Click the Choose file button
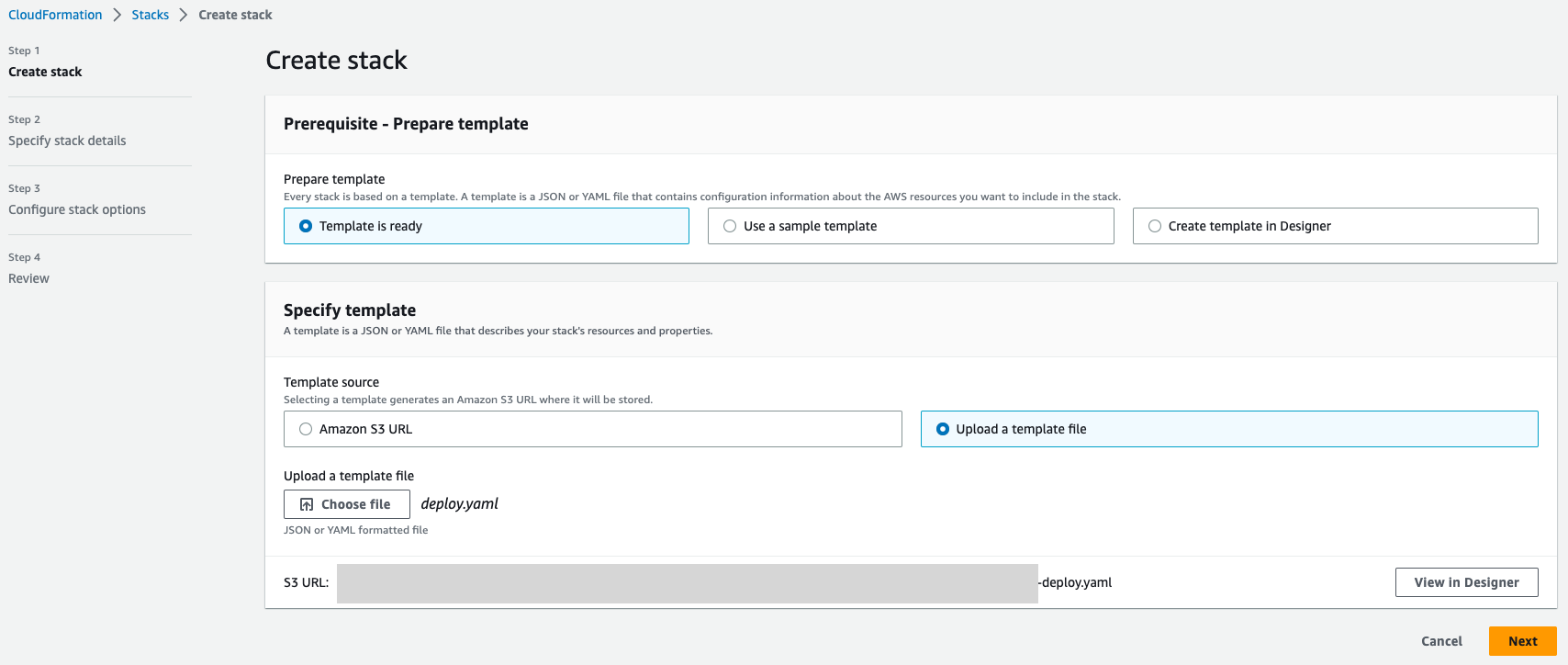 (347, 504)
